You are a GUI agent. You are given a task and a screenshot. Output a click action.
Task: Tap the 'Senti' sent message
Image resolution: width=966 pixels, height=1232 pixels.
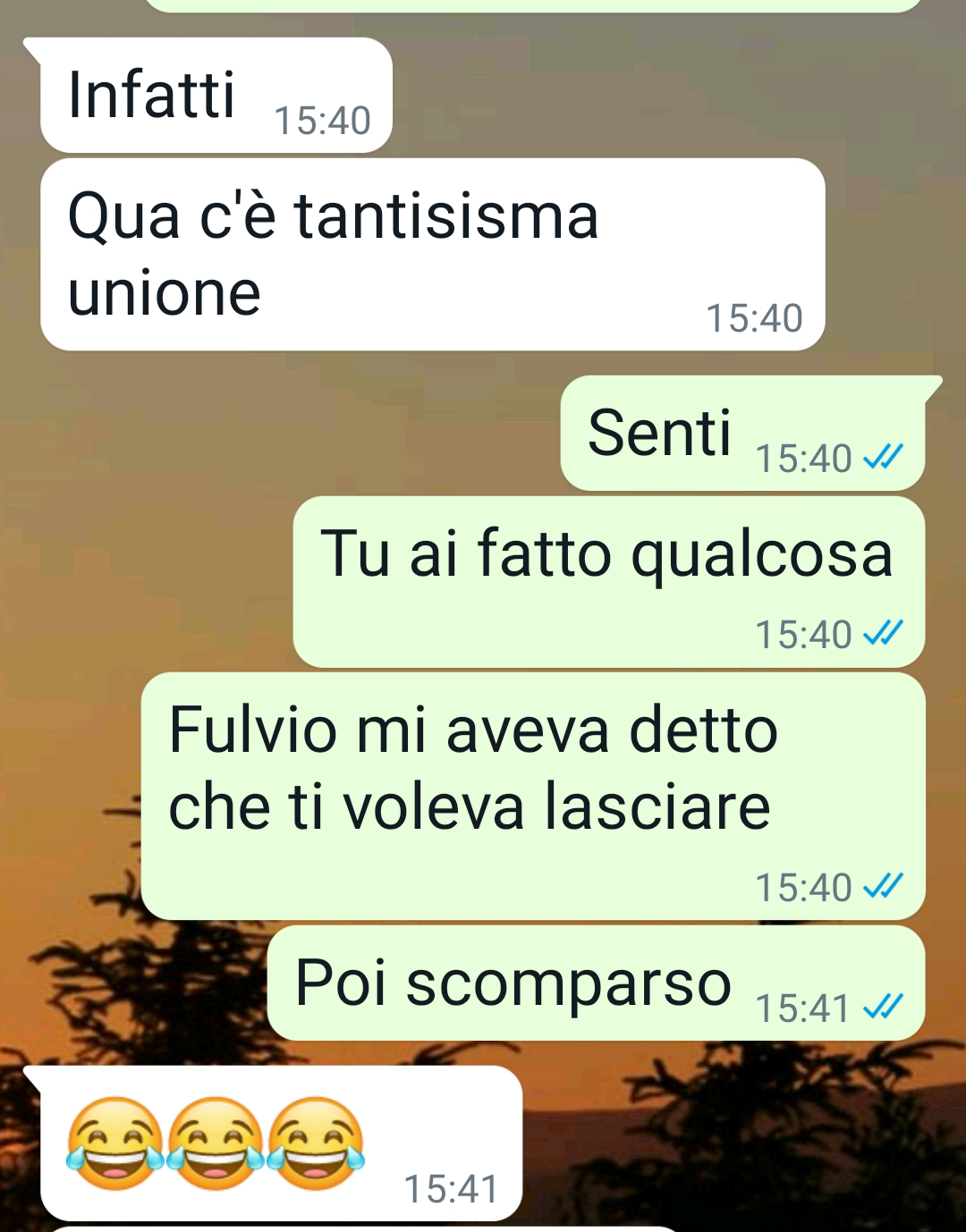[x=742, y=434]
